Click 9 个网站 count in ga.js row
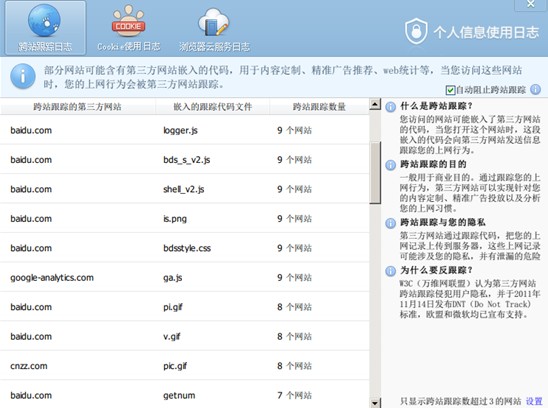The image size is (548, 408). point(294,278)
